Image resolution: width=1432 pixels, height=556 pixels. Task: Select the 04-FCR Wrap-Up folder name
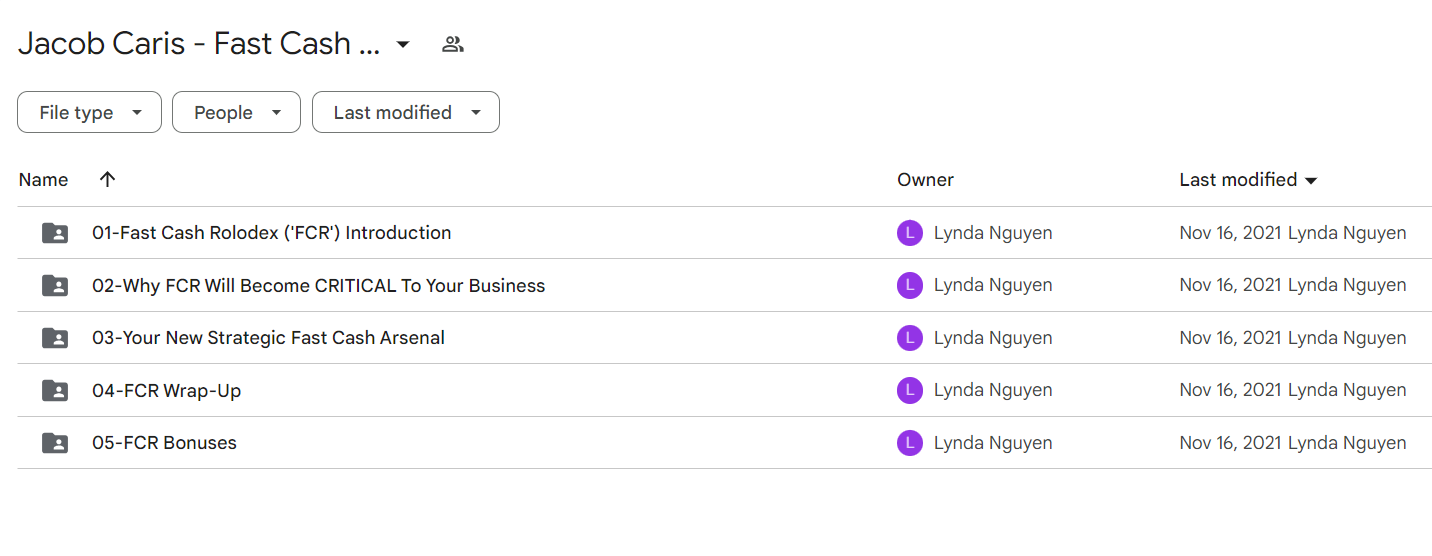[166, 391]
